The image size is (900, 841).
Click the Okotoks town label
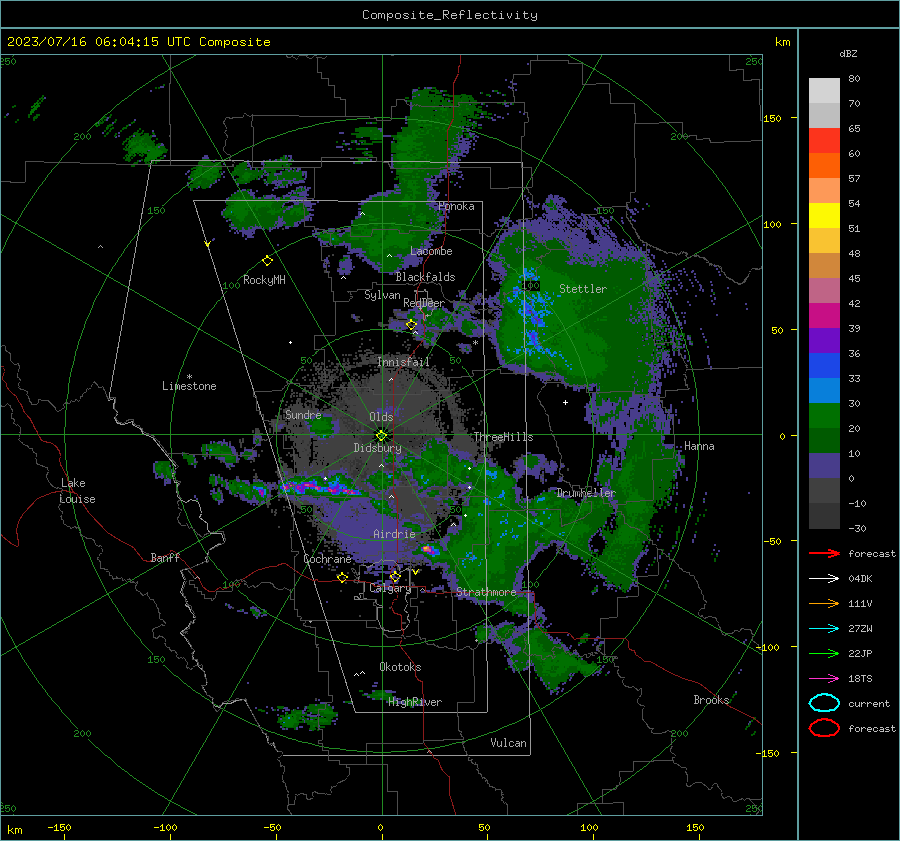pos(400,667)
